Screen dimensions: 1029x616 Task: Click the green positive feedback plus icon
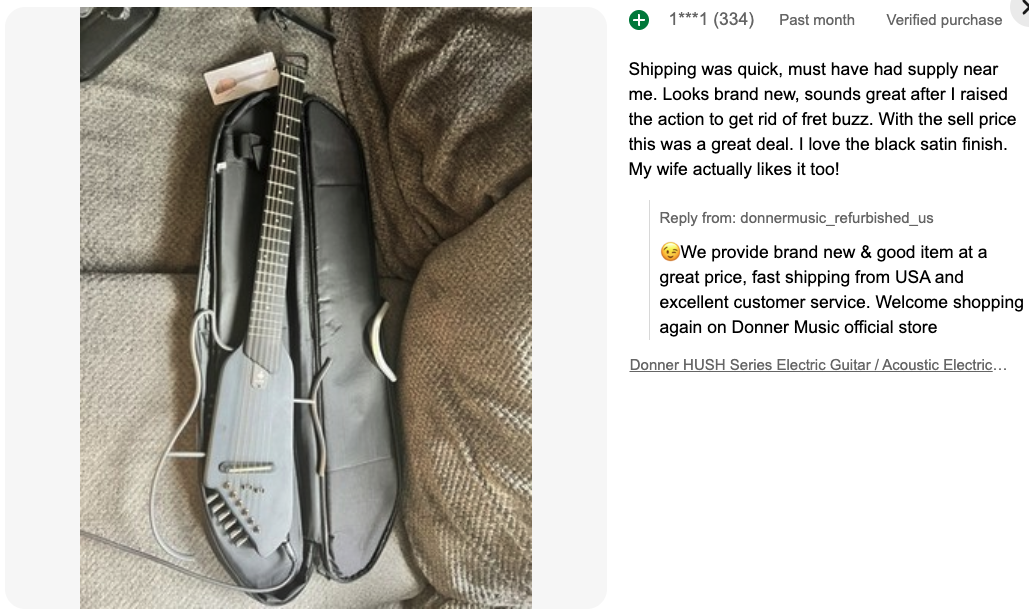[639, 20]
